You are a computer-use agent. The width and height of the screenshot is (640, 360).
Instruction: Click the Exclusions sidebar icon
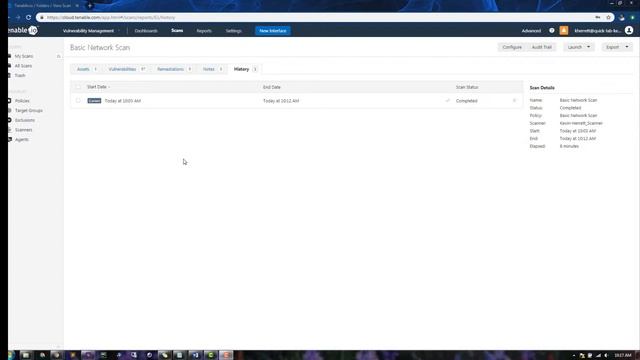9,120
